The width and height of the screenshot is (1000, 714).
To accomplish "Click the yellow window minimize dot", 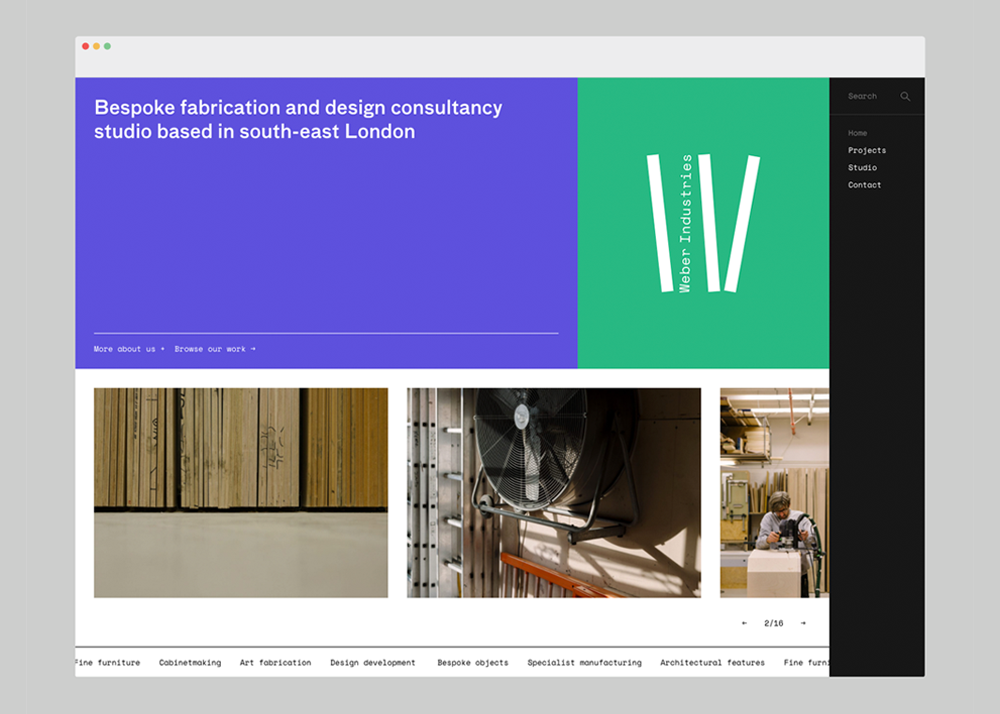I will (x=97, y=46).
